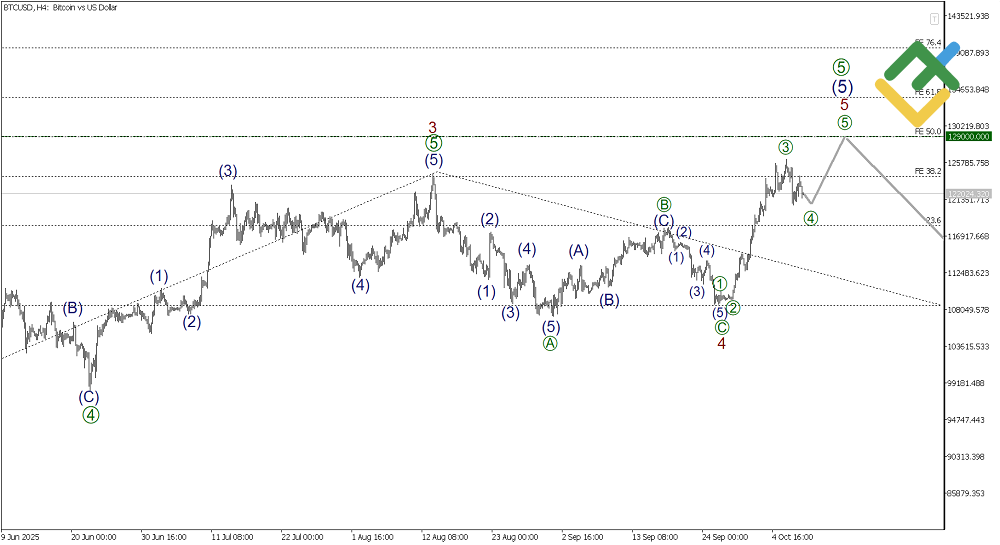
Task: Click the 12 Aug 08:00 date label
Action: [445, 537]
